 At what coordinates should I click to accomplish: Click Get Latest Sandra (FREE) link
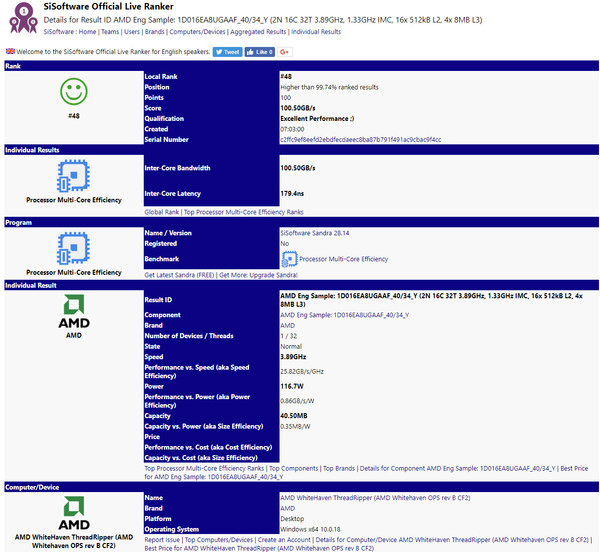point(179,275)
